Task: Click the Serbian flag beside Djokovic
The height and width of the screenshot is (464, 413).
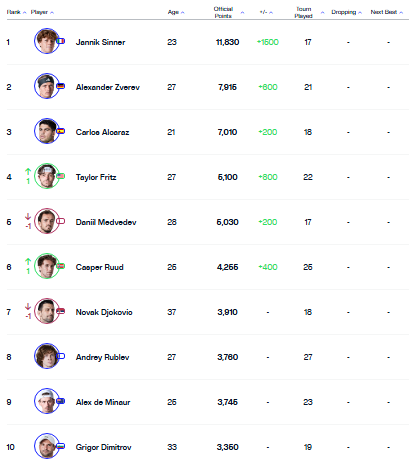Action: tap(61, 311)
